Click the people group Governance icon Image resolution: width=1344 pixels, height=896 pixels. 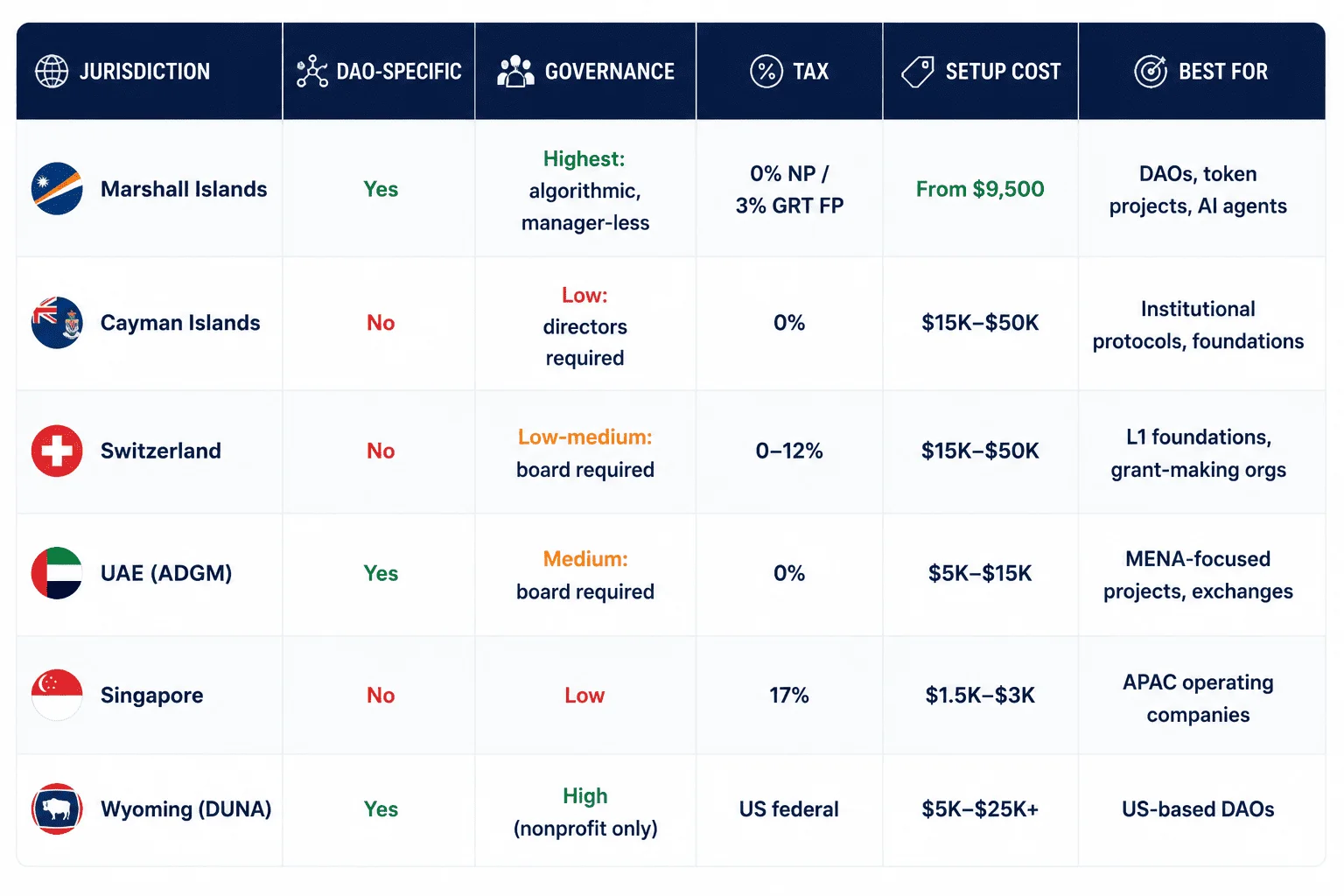515,71
